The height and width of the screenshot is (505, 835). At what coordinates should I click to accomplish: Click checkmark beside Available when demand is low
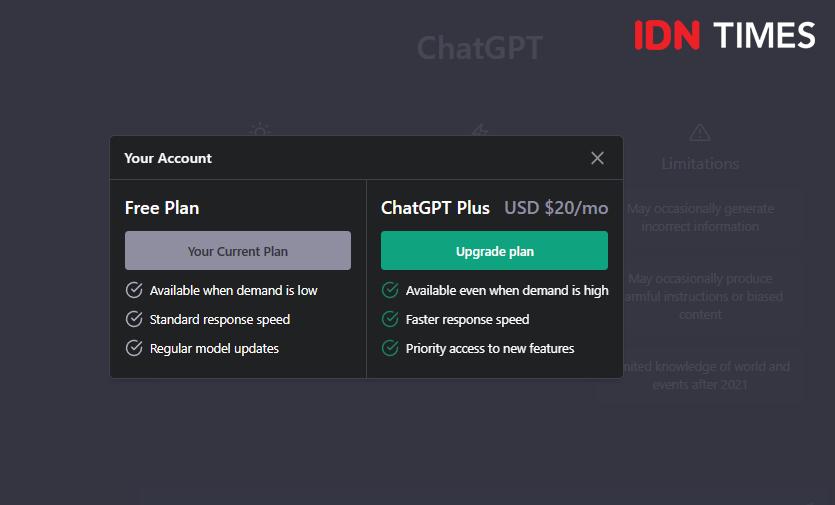coord(134,290)
